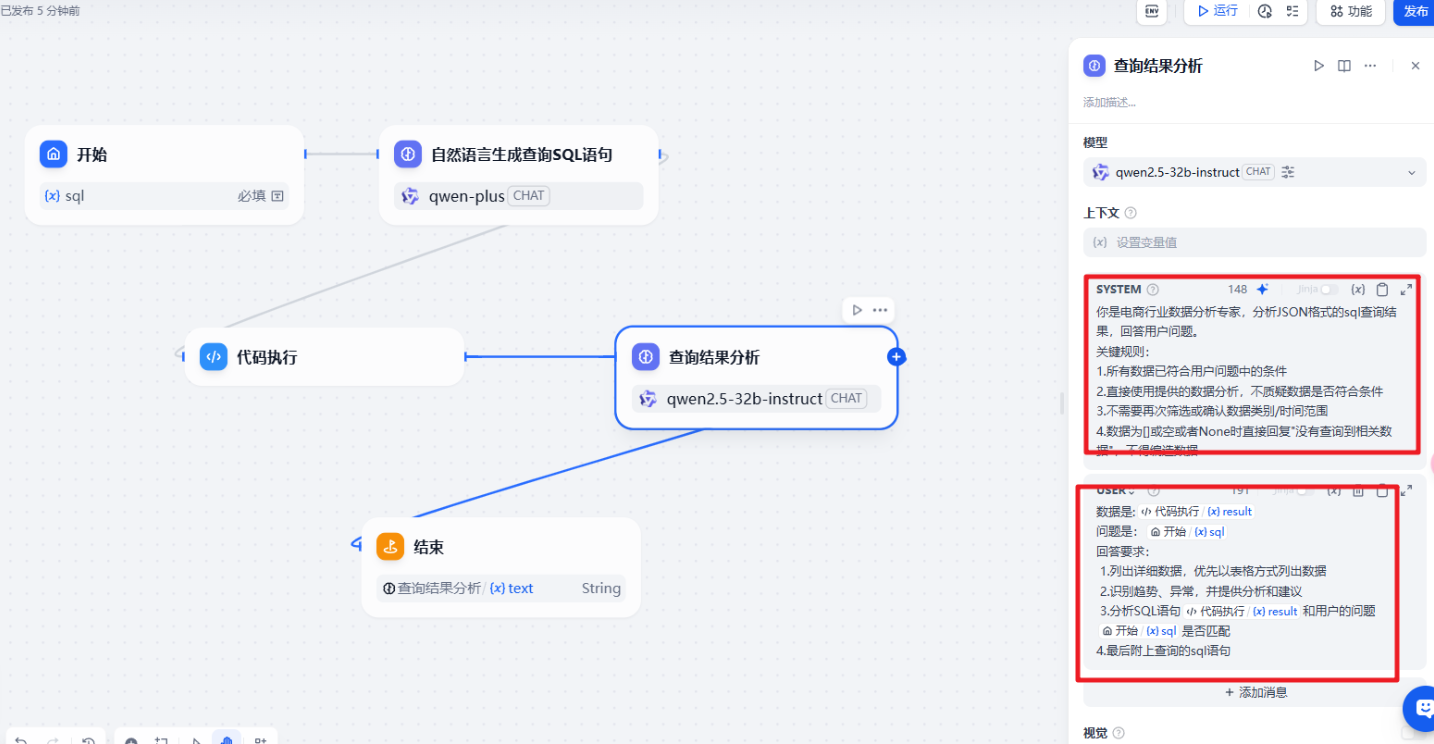Copy the USER prompt with clipboard icon
This screenshot has height=744, width=1434.
pos(1382,490)
